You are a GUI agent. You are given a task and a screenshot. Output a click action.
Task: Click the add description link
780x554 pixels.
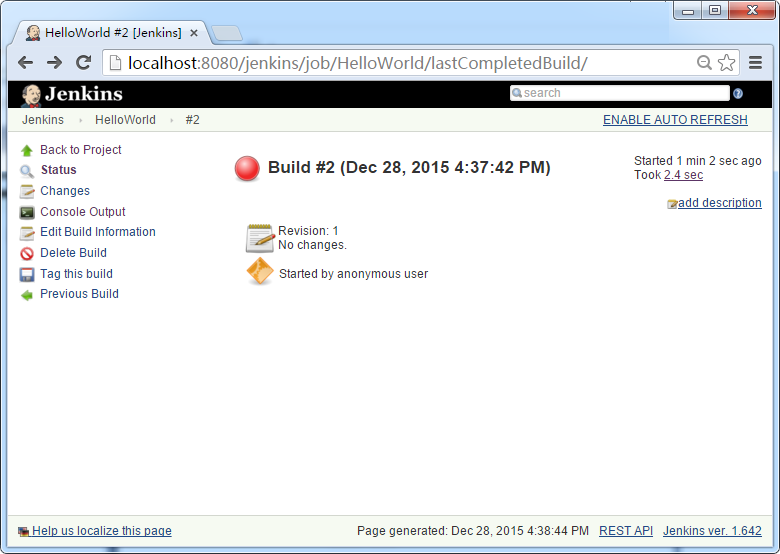(x=719, y=203)
